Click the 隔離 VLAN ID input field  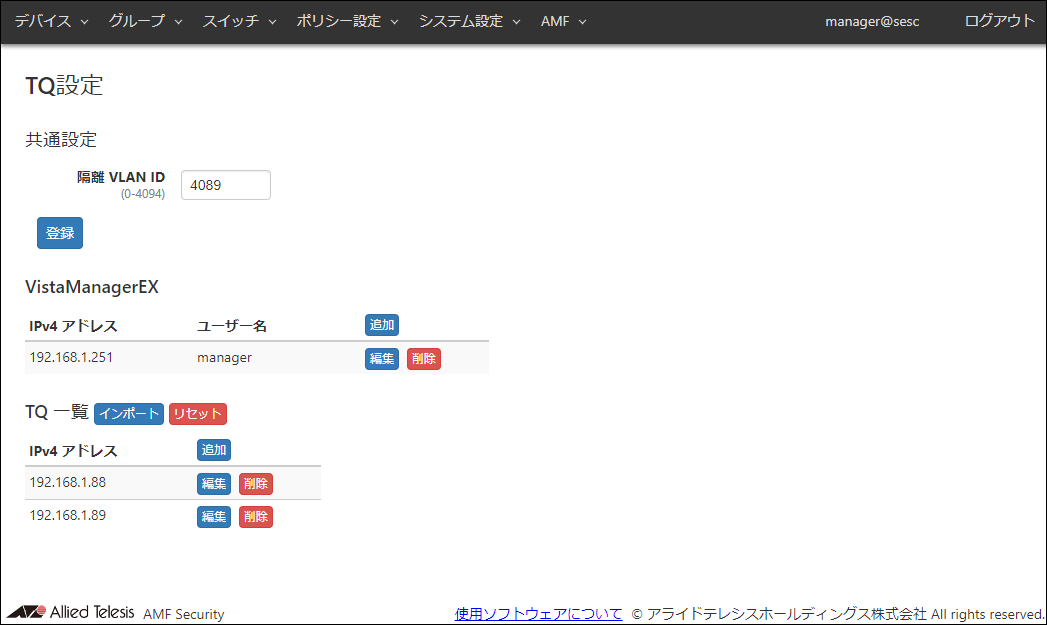[225, 185]
